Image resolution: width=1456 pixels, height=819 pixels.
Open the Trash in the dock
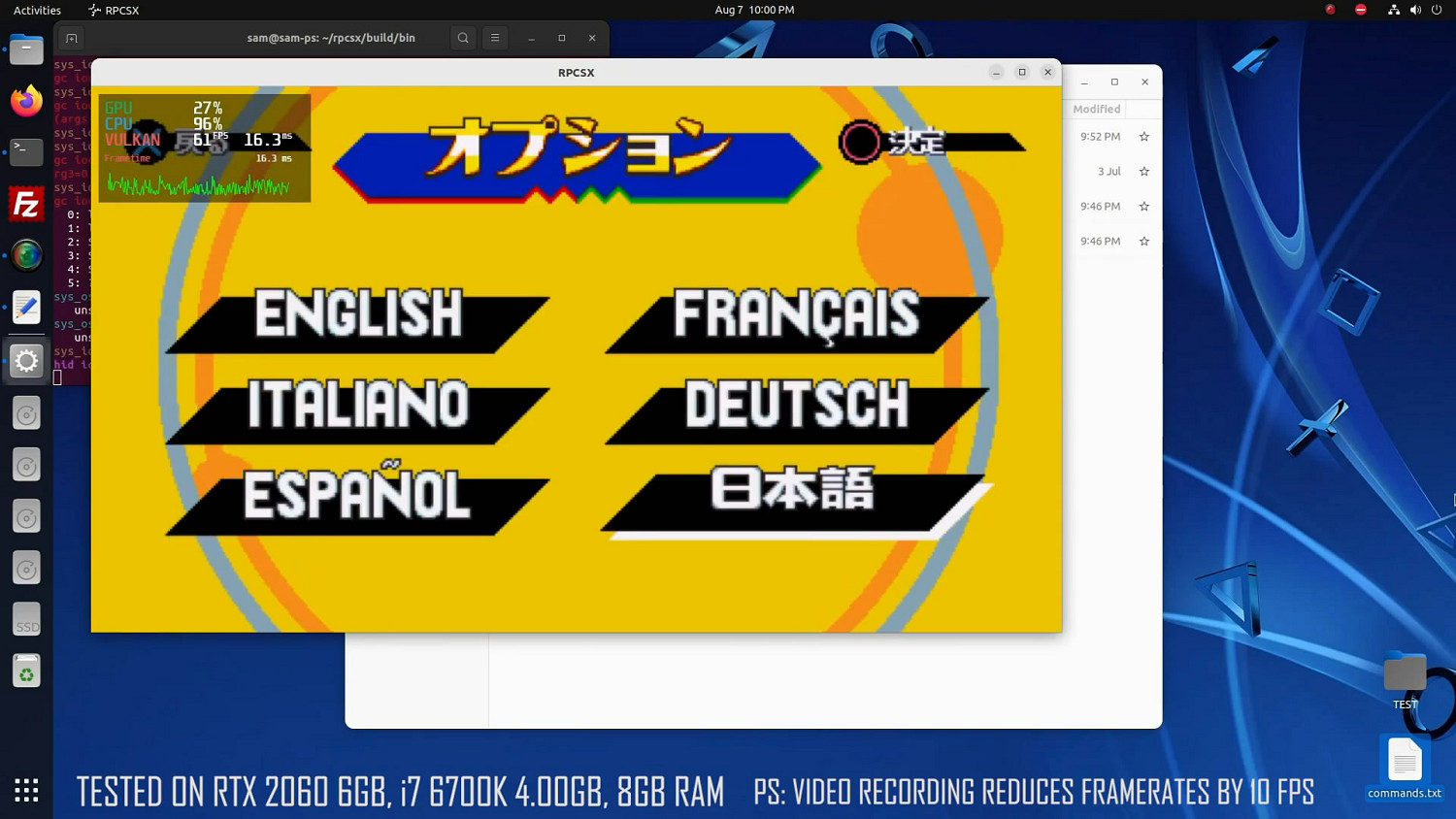tap(26, 672)
